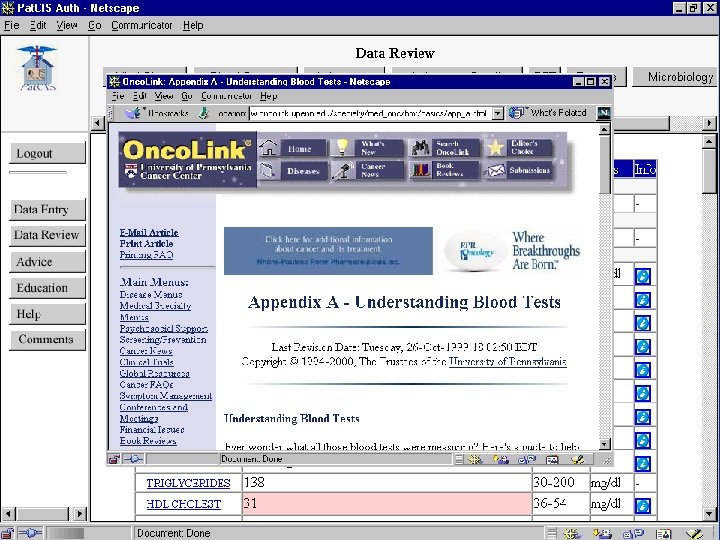The width and height of the screenshot is (720, 540).
Task: Click scroll right arrow in PatCIS sidebar frame
Action: (80, 514)
